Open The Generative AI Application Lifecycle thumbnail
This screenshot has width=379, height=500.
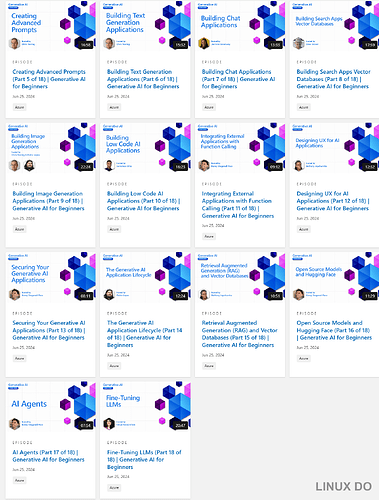tap(145, 277)
